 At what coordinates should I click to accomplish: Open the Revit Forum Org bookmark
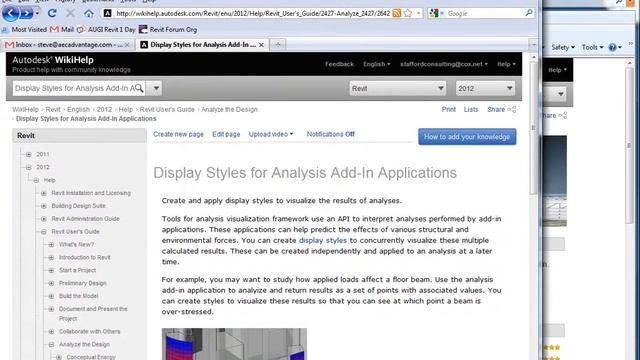(x=168, y=29)
